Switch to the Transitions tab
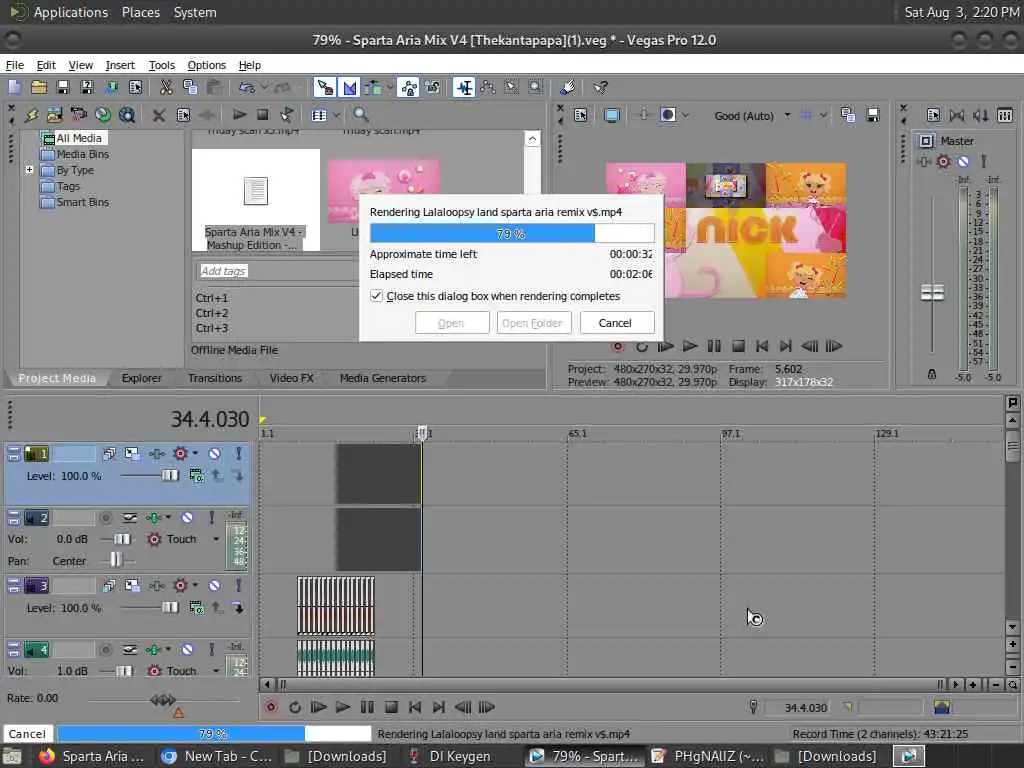Image resolution: width=1024 pixels, height=768 pixels. point(215,377)
